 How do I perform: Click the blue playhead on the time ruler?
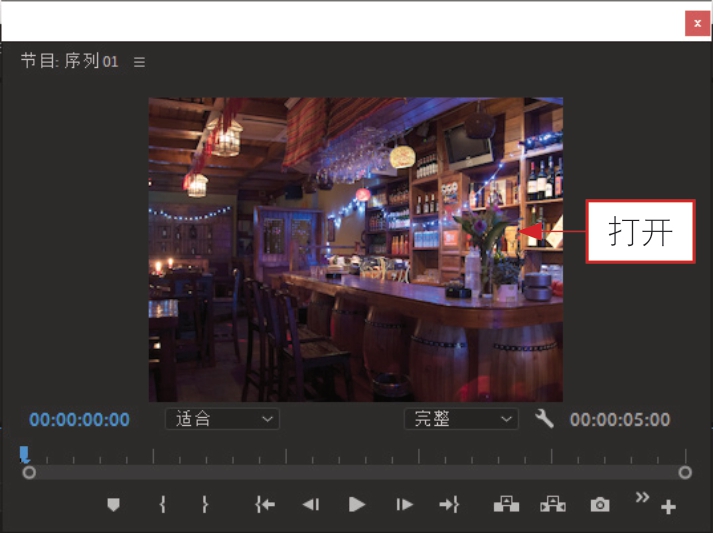(25, 455)
